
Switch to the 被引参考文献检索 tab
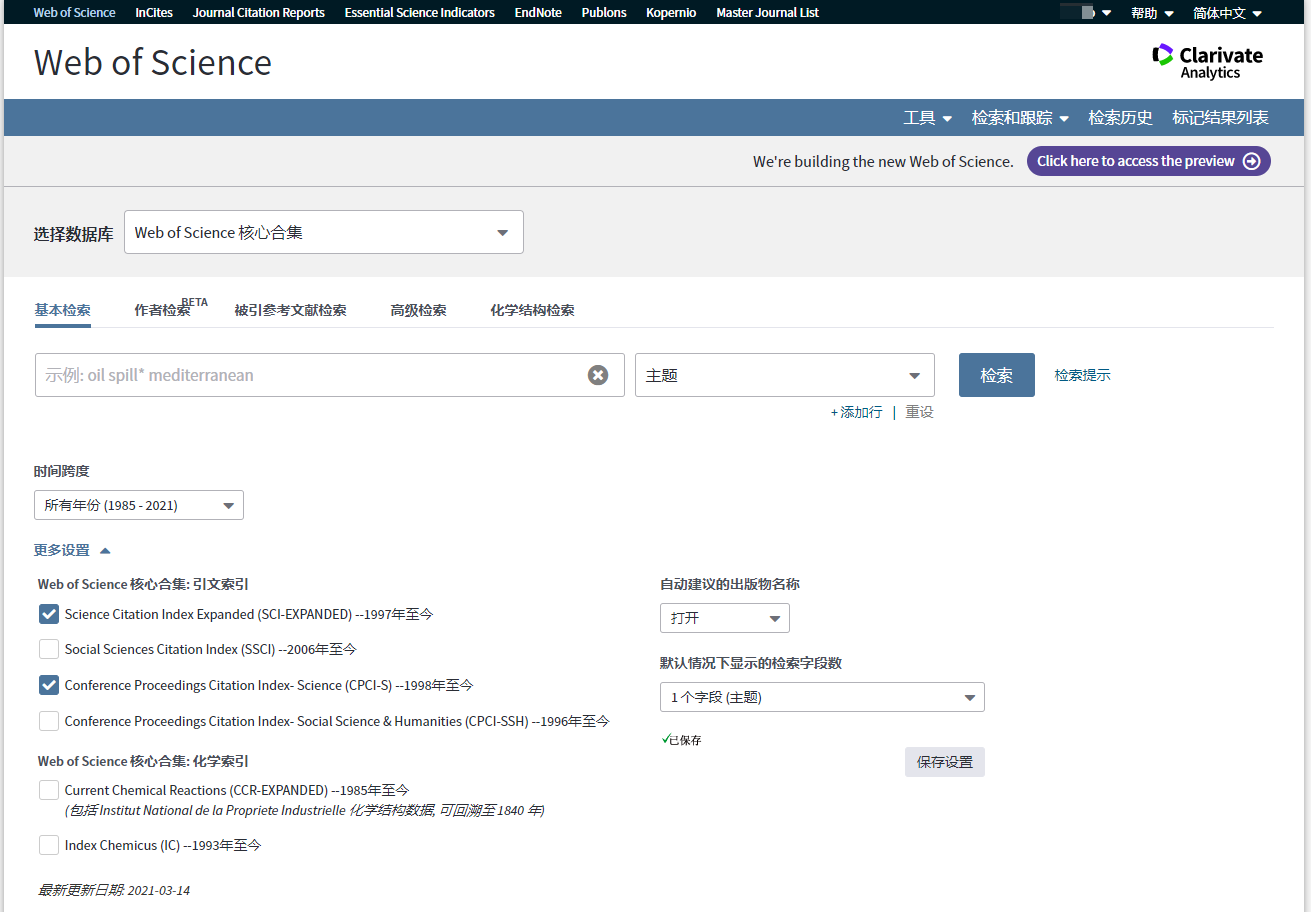291,310
